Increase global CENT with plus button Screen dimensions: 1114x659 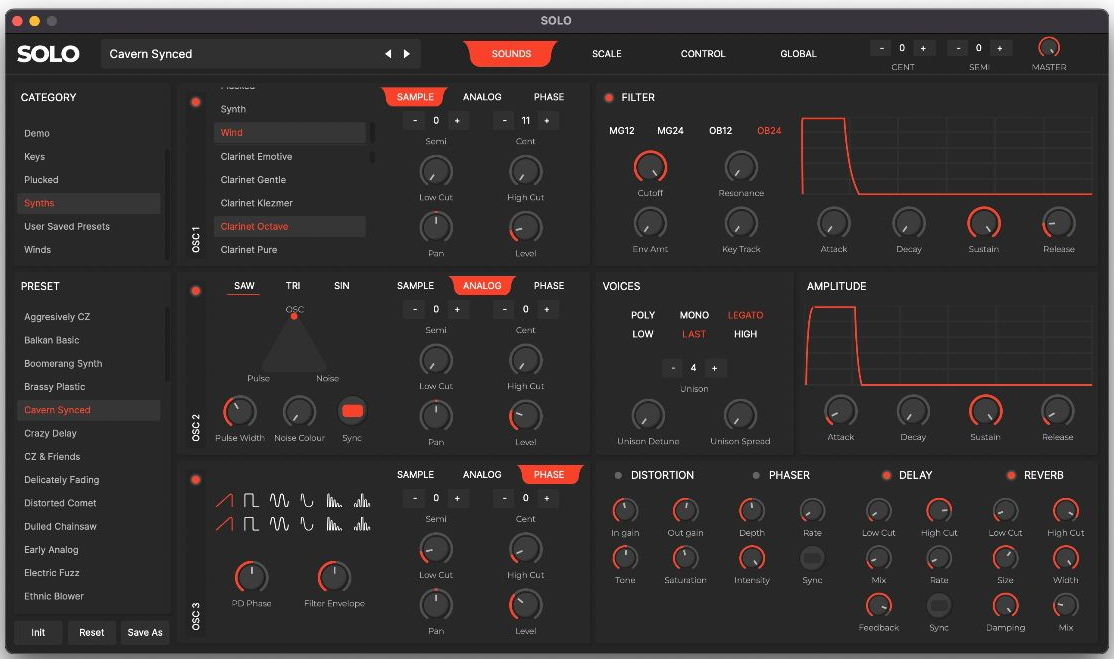(x=923, y=48)
